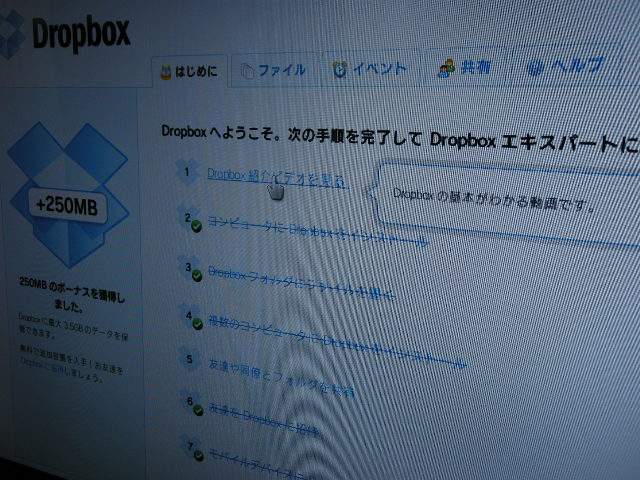Viewport: 640px width, 480px height.
Task: Click the clock icon beside イベント
Action: coord(340,69)
